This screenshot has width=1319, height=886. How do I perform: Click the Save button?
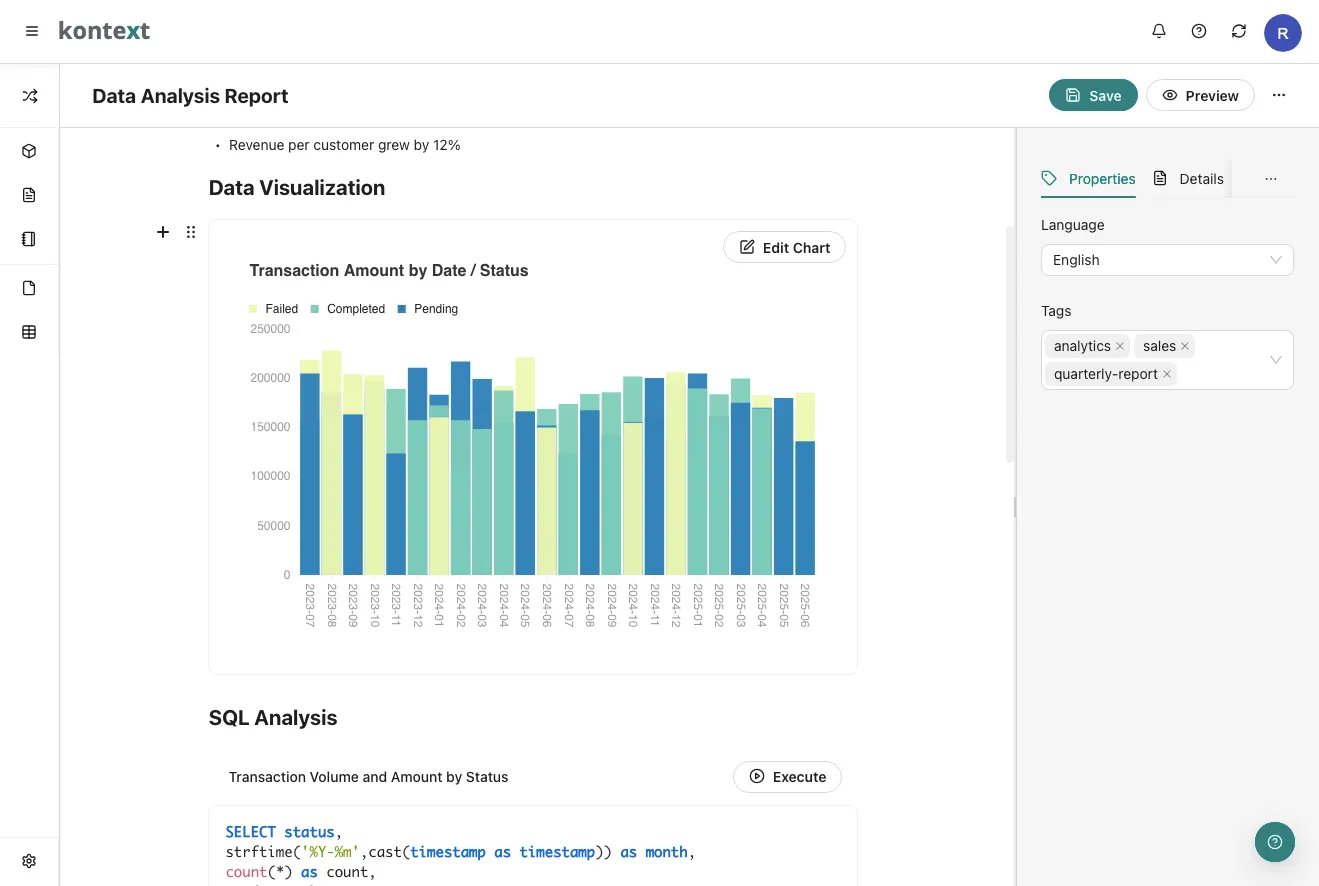[1093, 96]
